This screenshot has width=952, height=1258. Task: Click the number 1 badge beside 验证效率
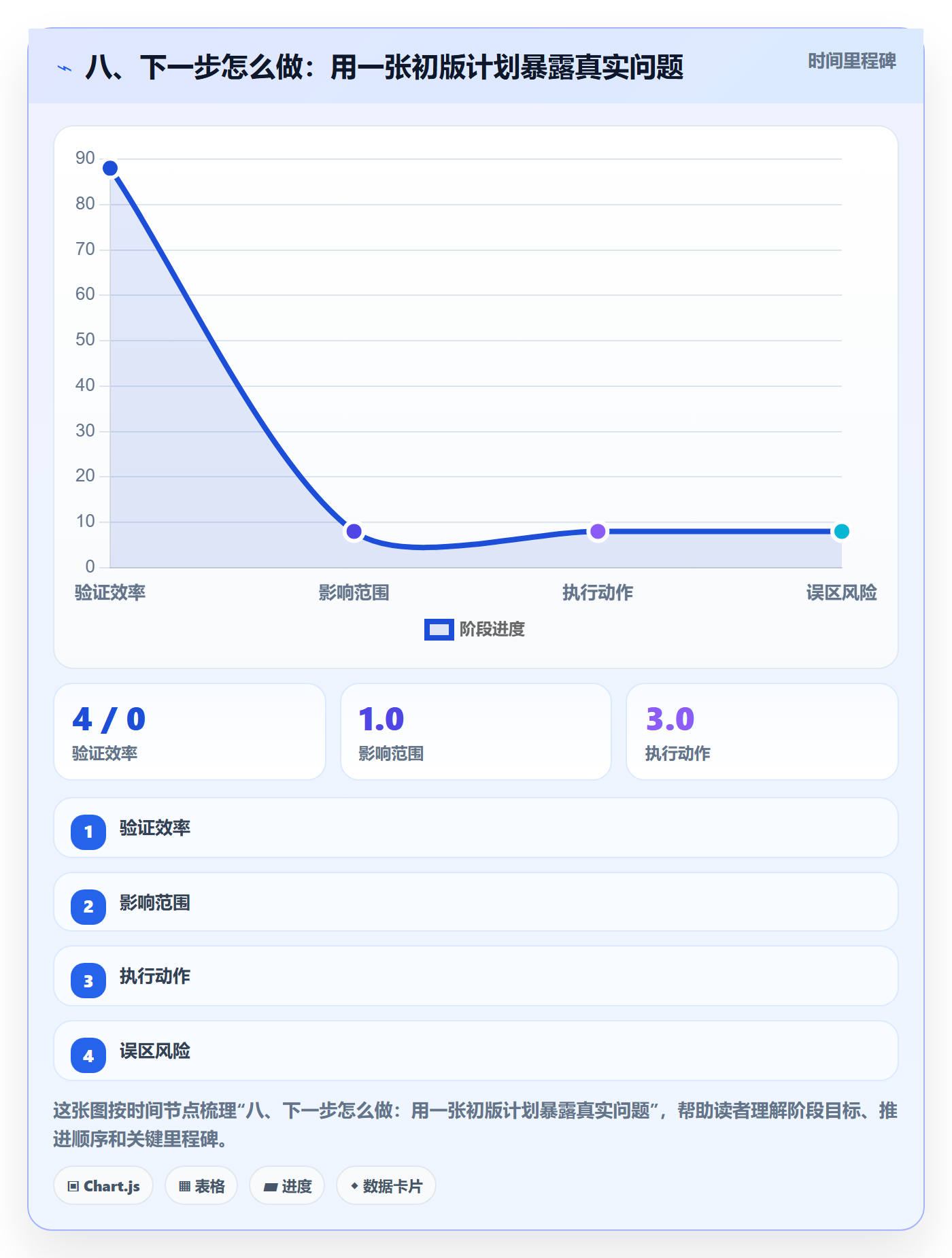[x=88, y=832]
